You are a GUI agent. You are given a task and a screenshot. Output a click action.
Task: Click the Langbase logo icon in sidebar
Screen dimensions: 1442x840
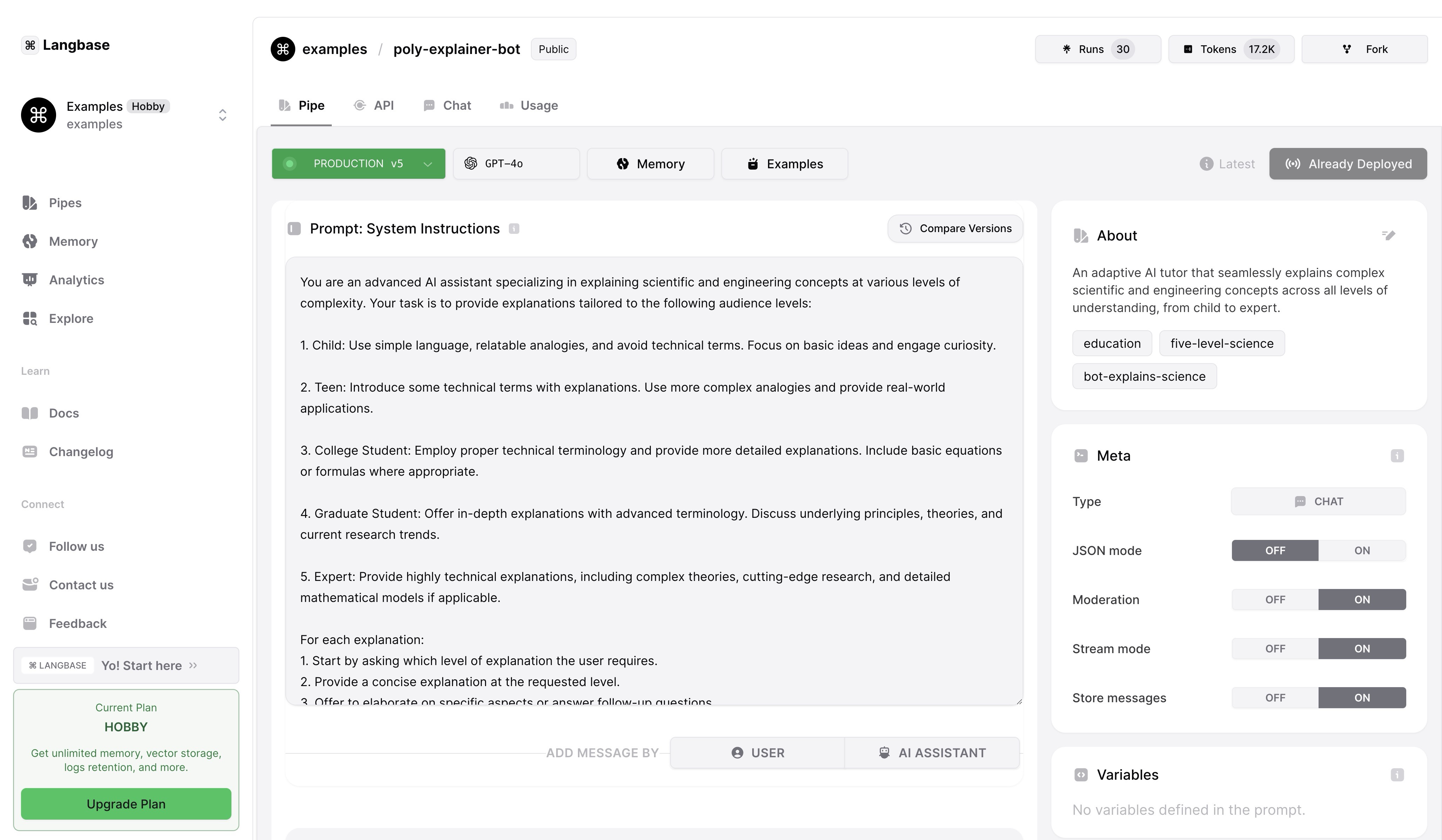pyautogui.click(x=30, y=45)
